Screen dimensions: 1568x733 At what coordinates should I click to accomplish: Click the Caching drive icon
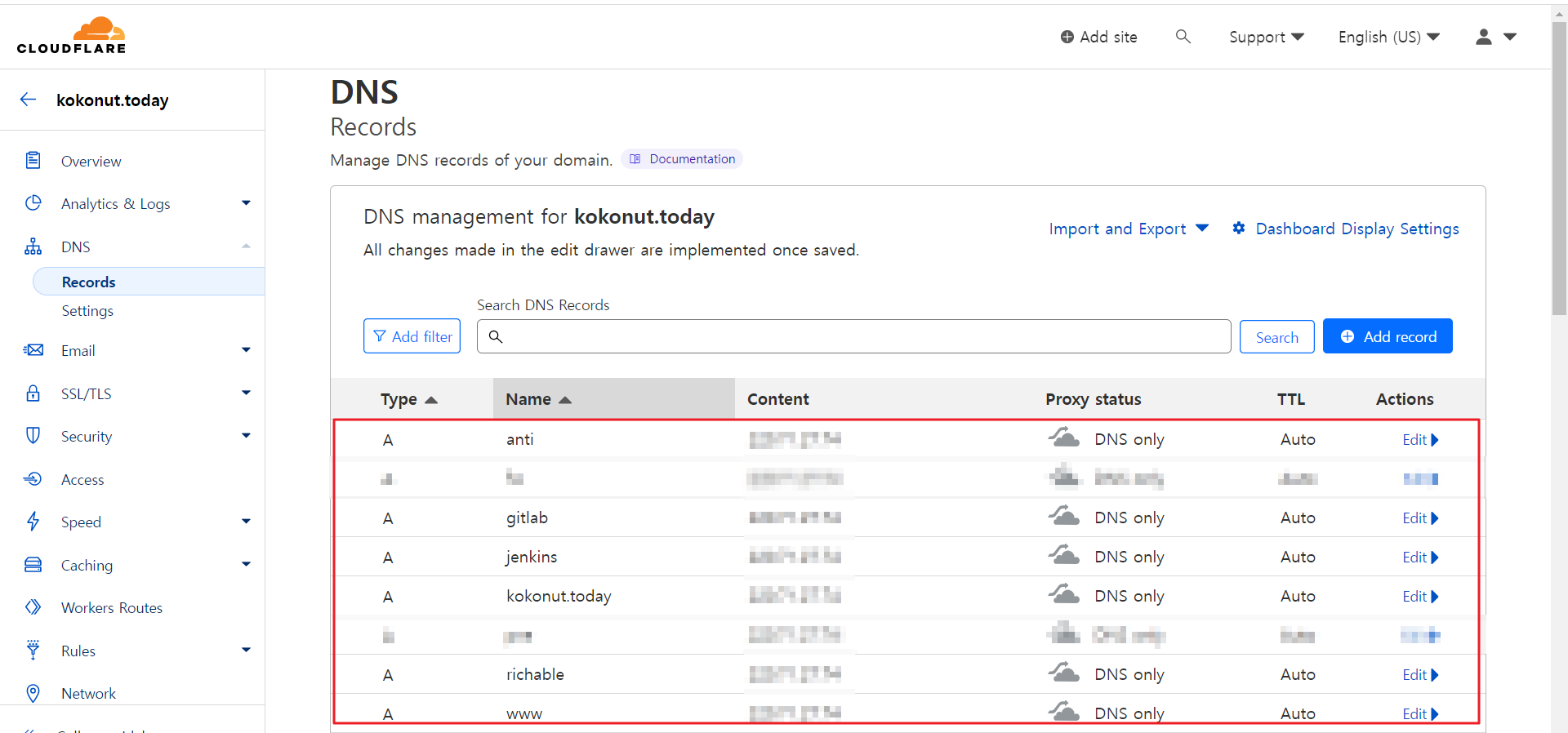[33, 565]
